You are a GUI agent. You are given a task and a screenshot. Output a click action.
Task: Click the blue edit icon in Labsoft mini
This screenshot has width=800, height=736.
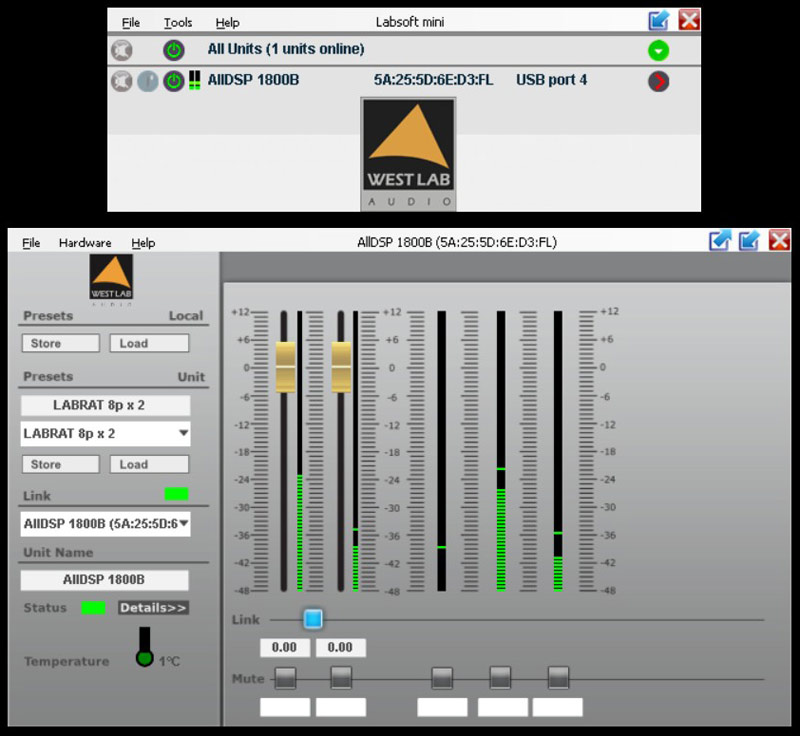(660, 20)
